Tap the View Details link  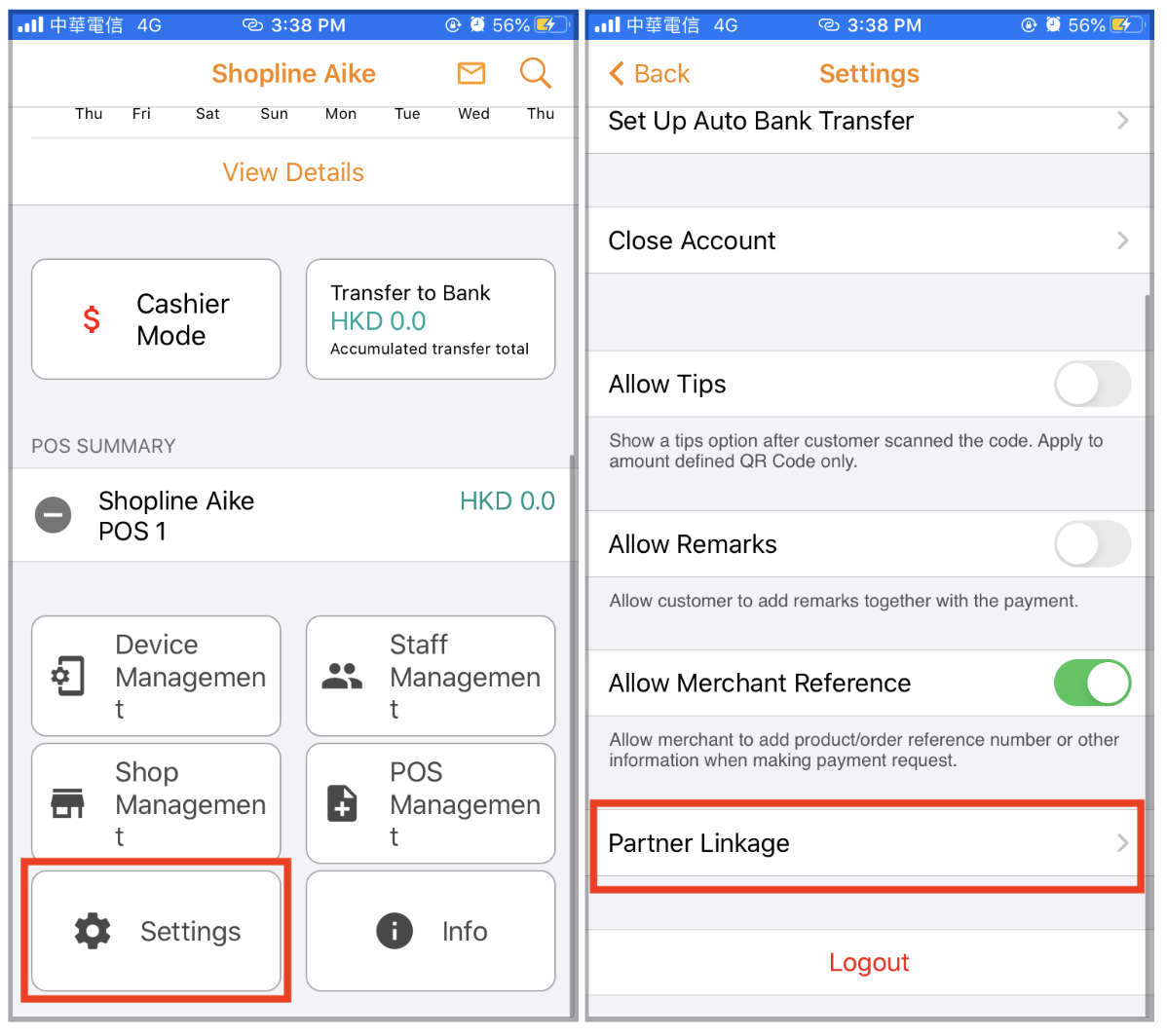pos(293,172)
